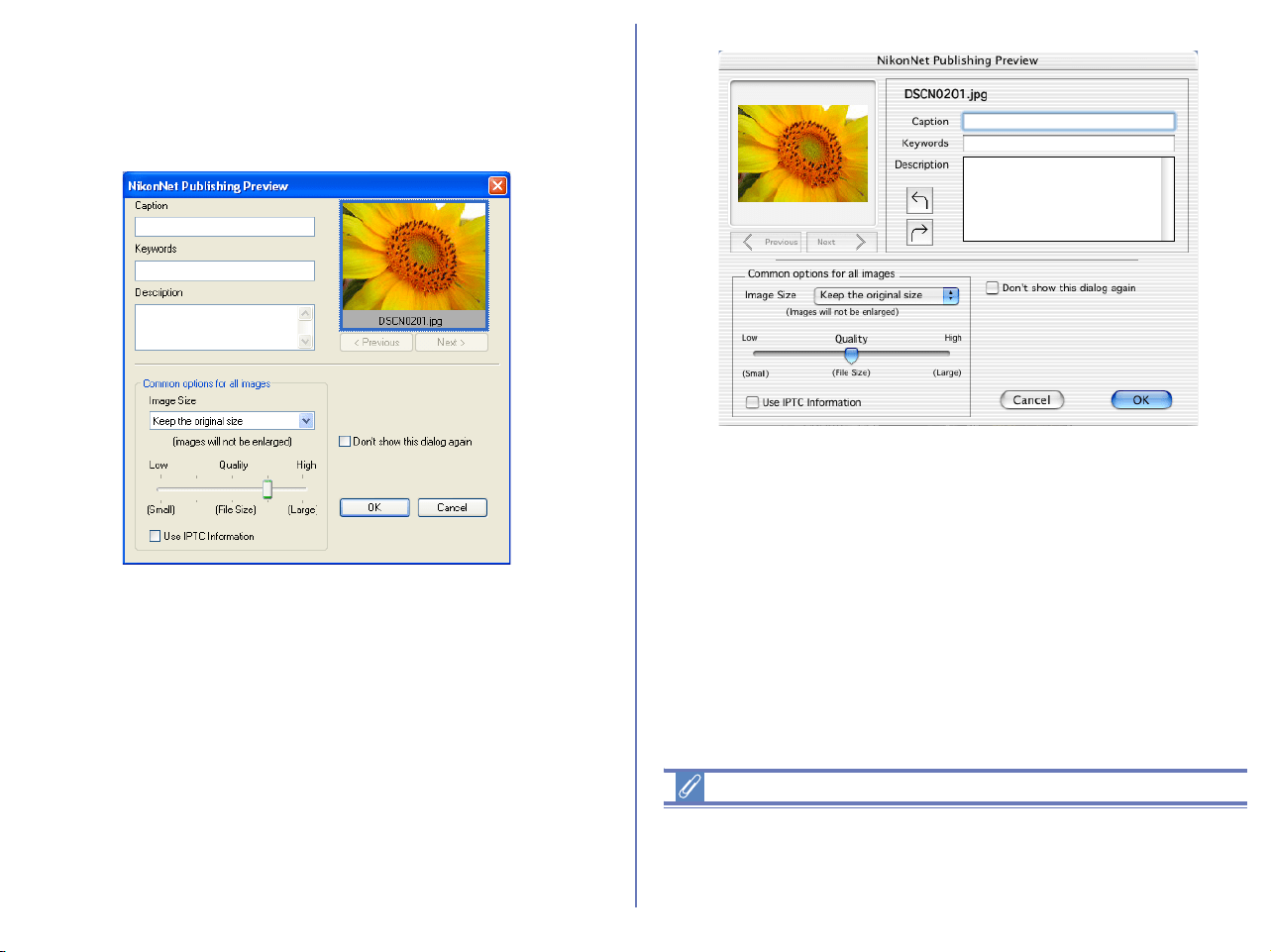Click the DSCN0201.jpg label under Windows thumbnail

[410, 321]
